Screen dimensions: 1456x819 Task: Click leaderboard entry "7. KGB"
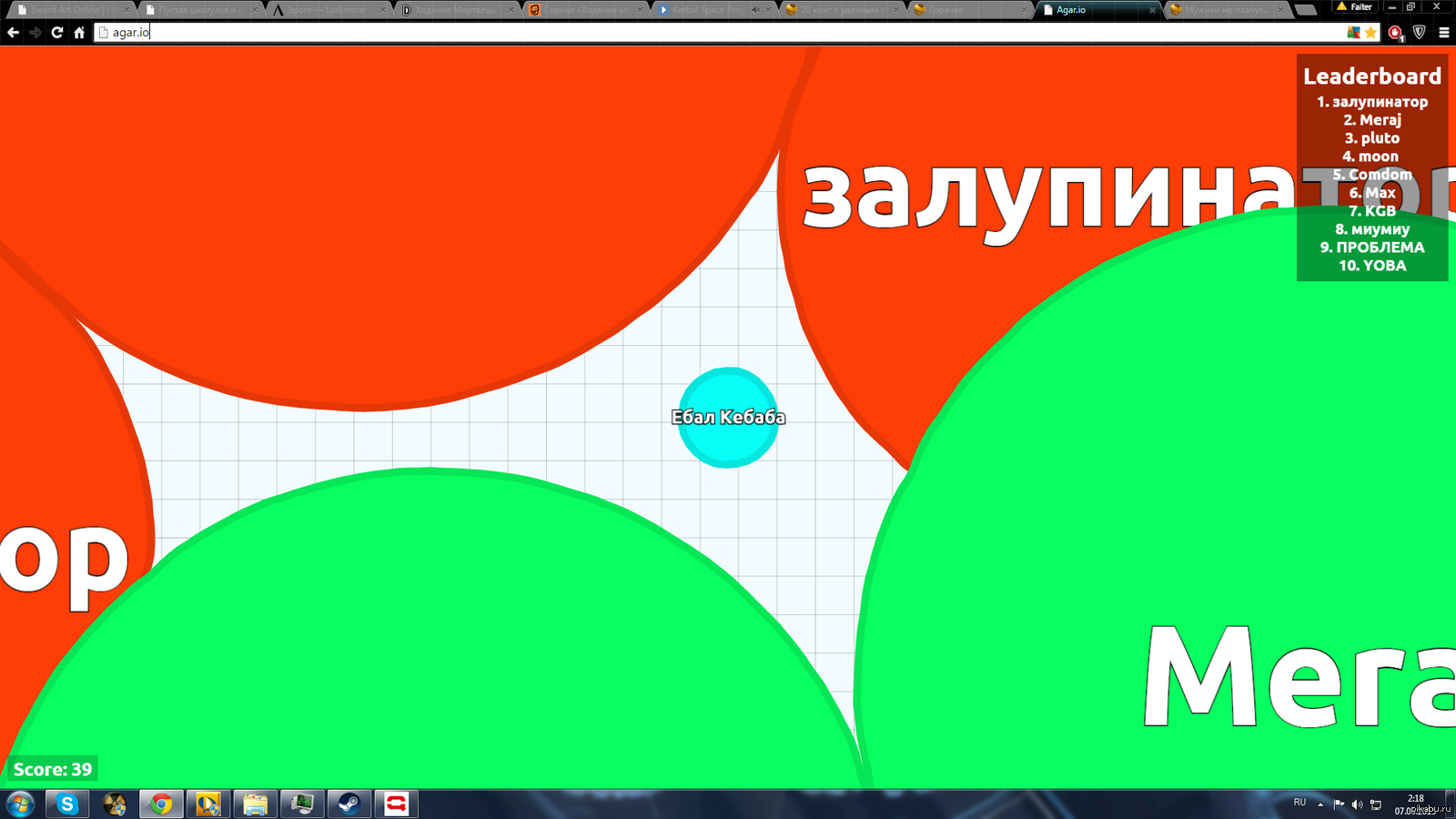1372,211
